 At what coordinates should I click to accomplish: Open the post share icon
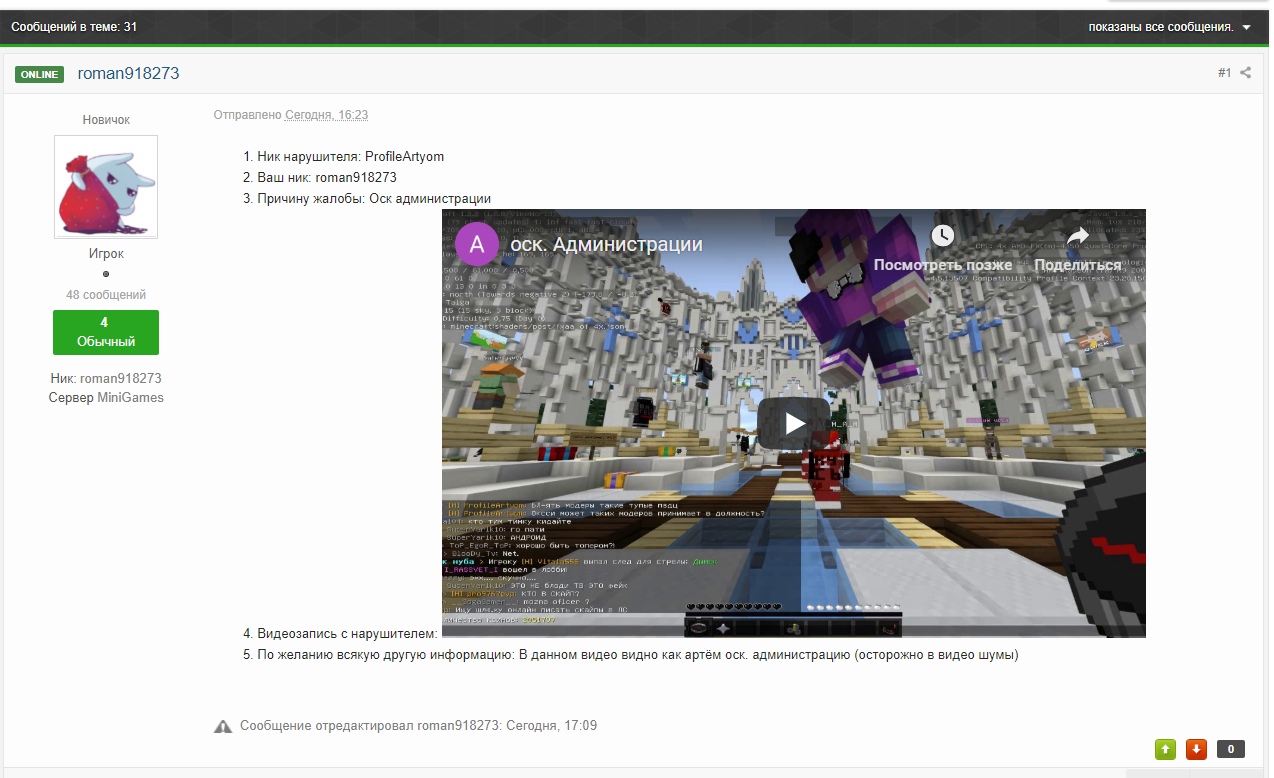pyautogui.click(x=1245, y=73)
